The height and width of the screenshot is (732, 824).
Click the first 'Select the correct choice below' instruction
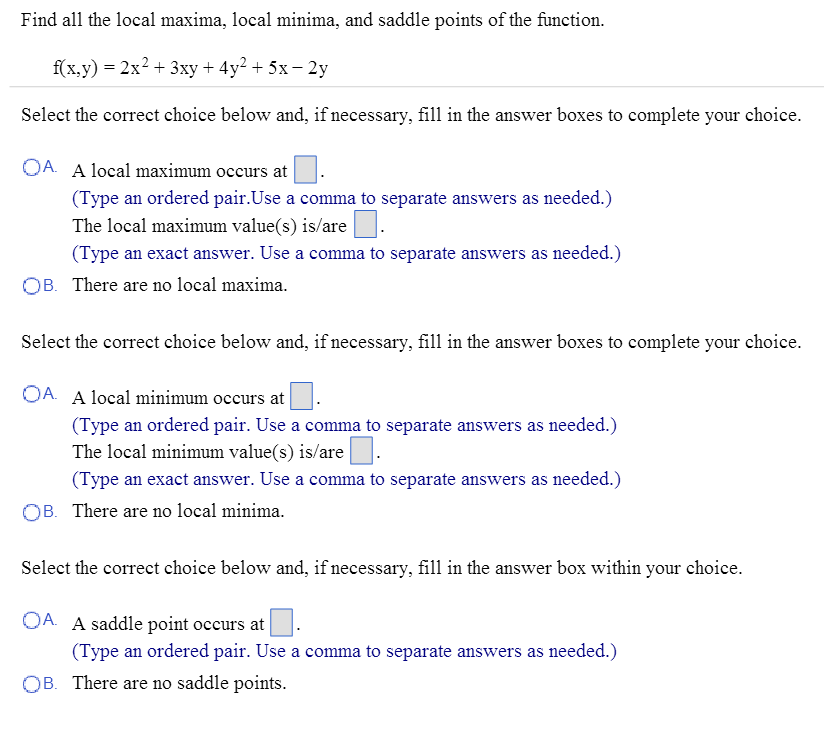(x=411, y=115)
